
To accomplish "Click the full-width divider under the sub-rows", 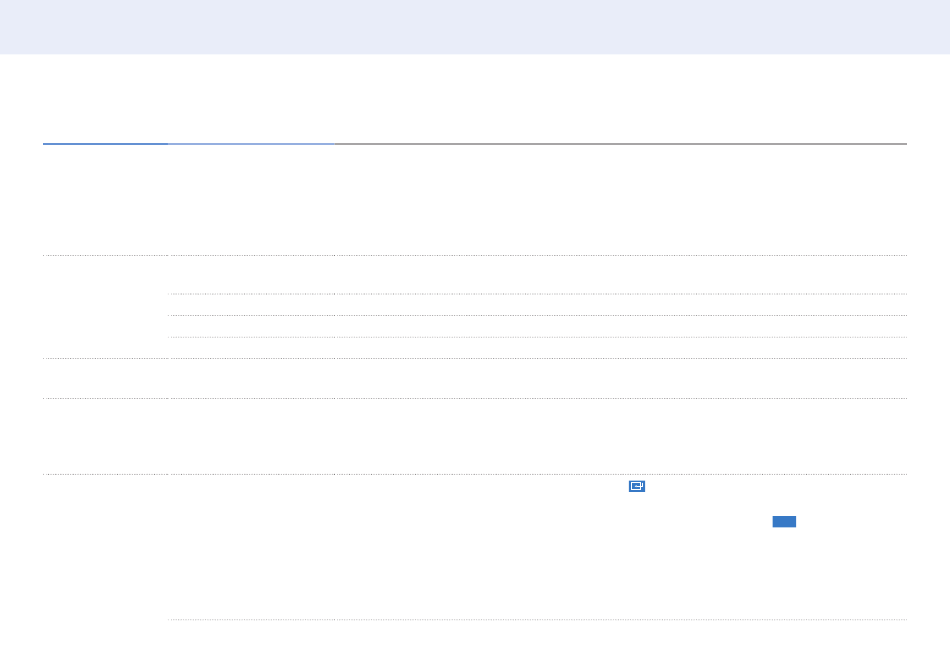I will click(x=475, y=359).
